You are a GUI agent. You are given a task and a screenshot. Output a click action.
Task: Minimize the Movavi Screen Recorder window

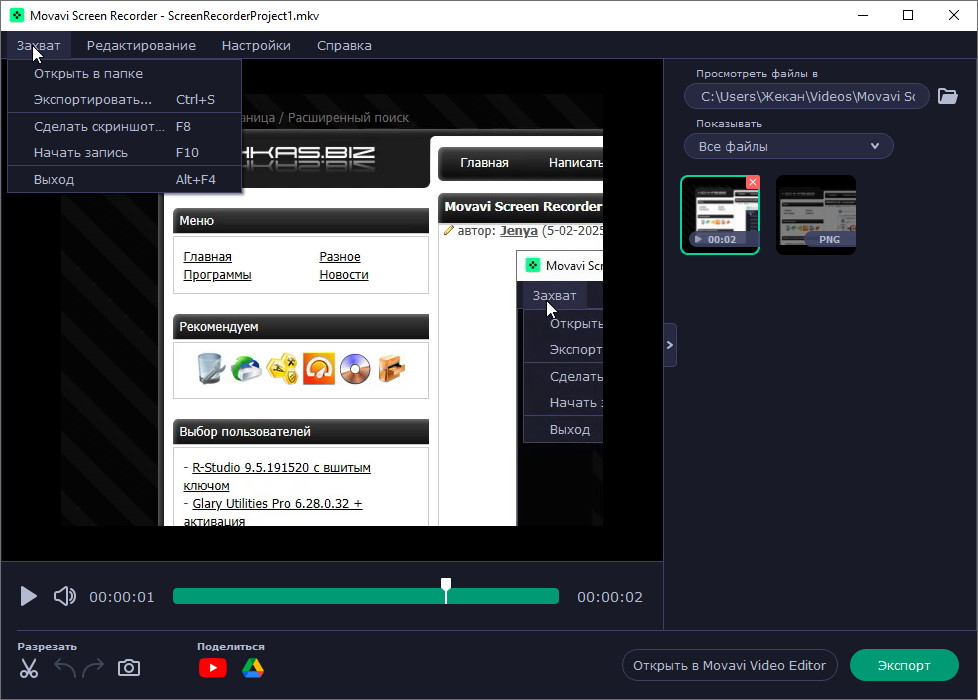(x=863, y=16)
